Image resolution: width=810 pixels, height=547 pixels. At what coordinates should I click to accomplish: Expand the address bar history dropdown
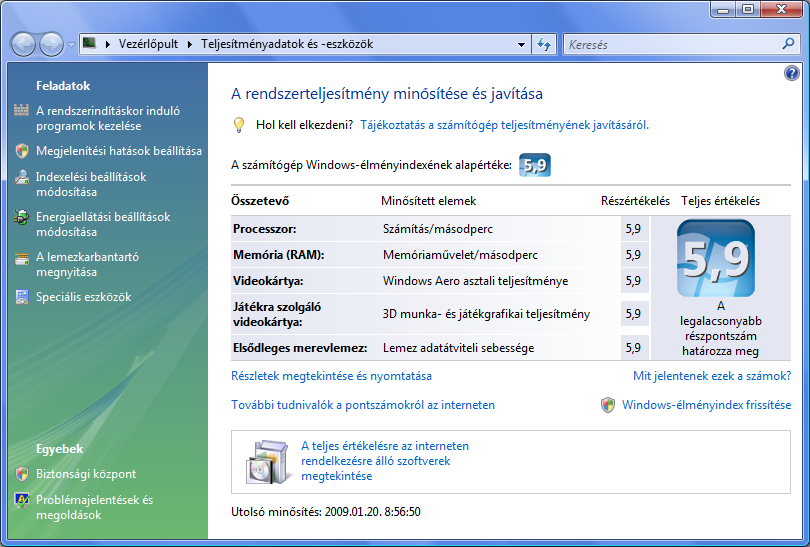pyautogui.click(x=521, y=45)
